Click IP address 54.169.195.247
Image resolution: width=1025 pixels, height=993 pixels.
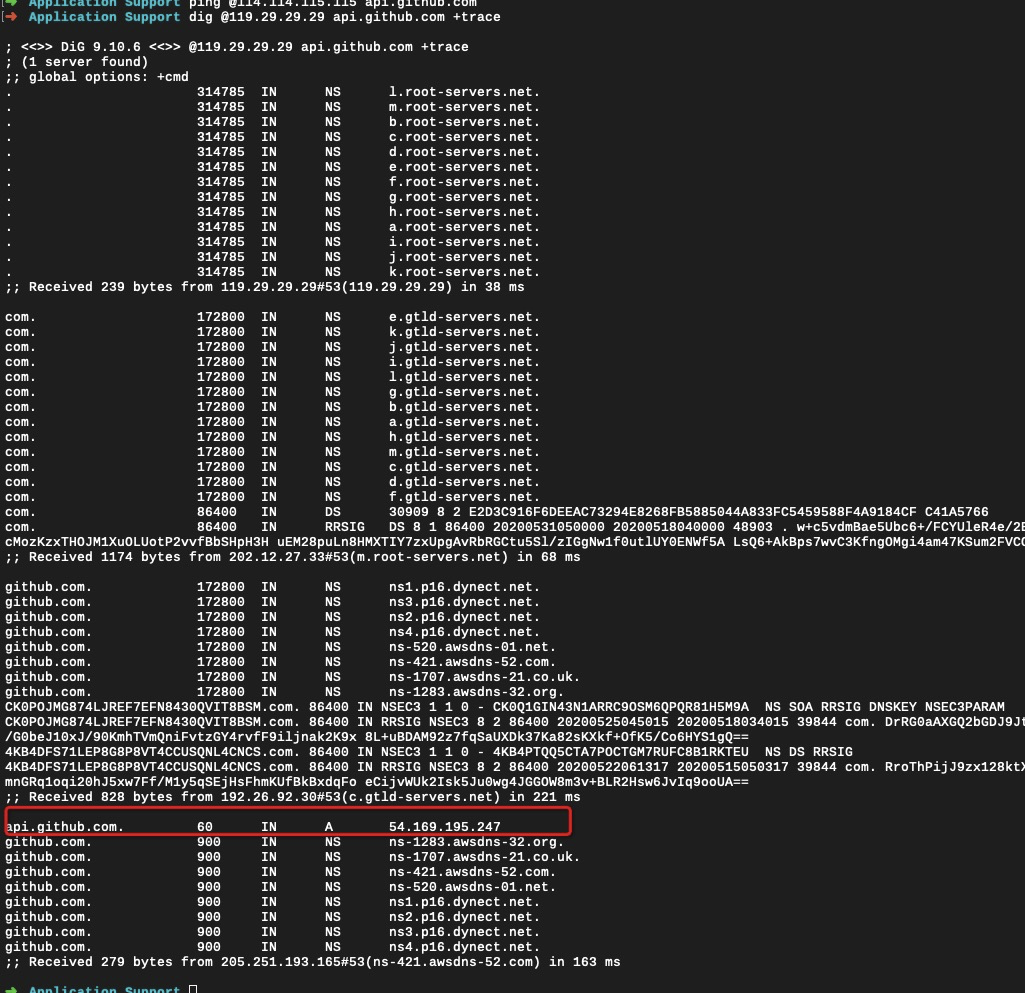pos(445,828)
